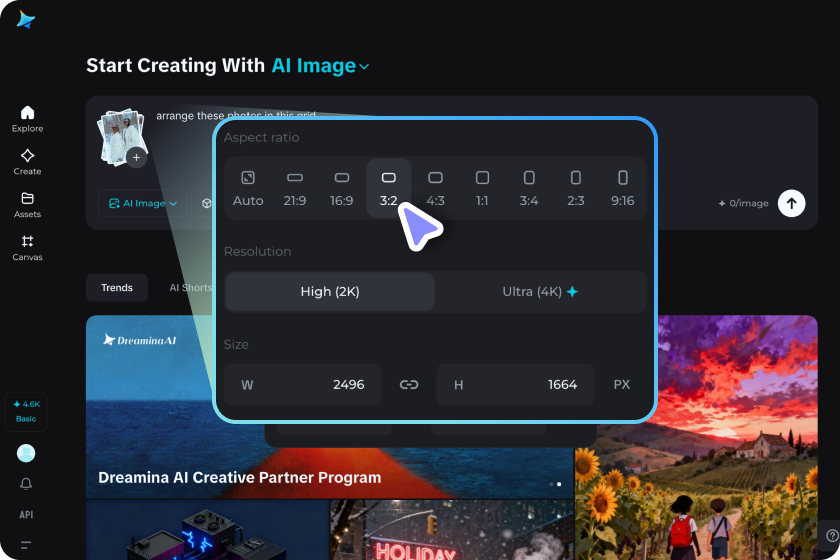840x560 pixels.
Task: Select 2:3 aspect ratio
Action: pyautogui.click(x=576, y=188)
